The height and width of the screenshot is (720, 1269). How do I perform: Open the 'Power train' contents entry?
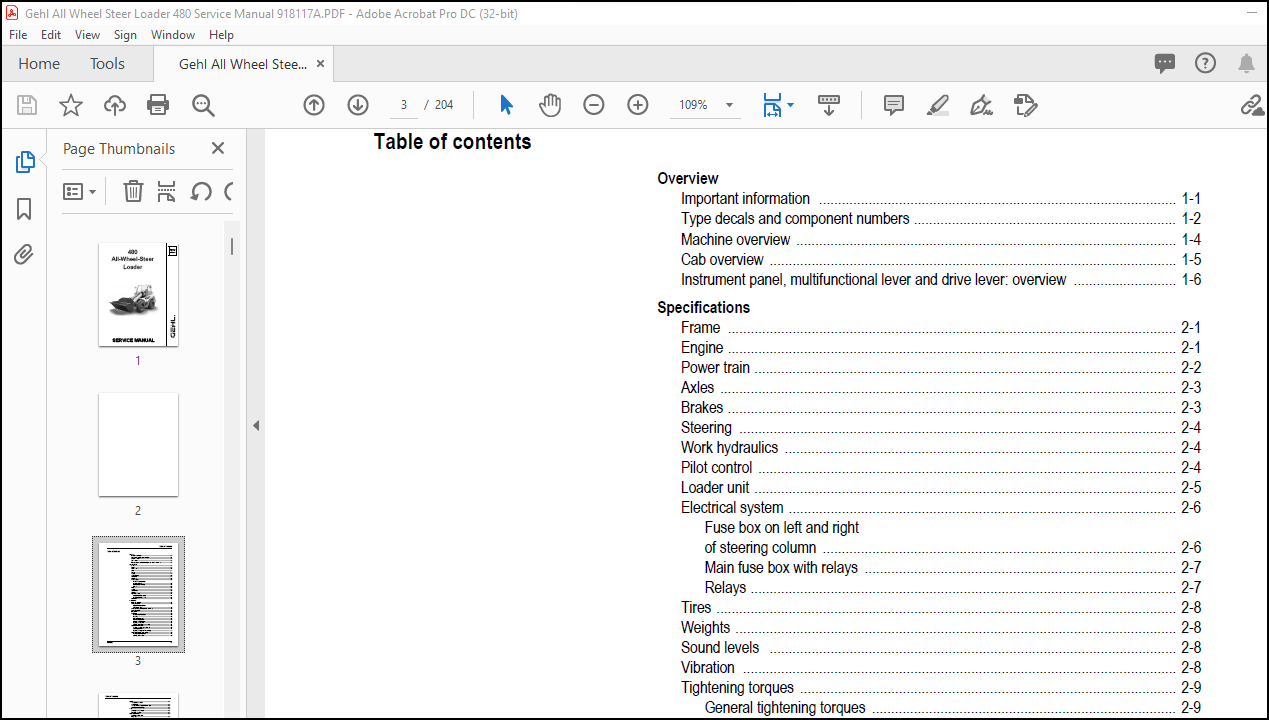715,367
